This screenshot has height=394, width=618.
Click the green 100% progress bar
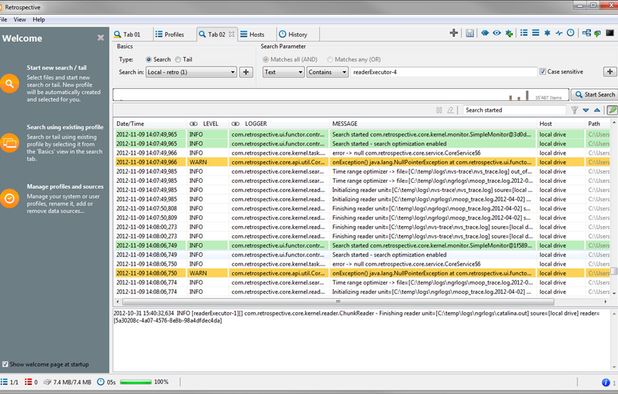(x=136, y=382)
